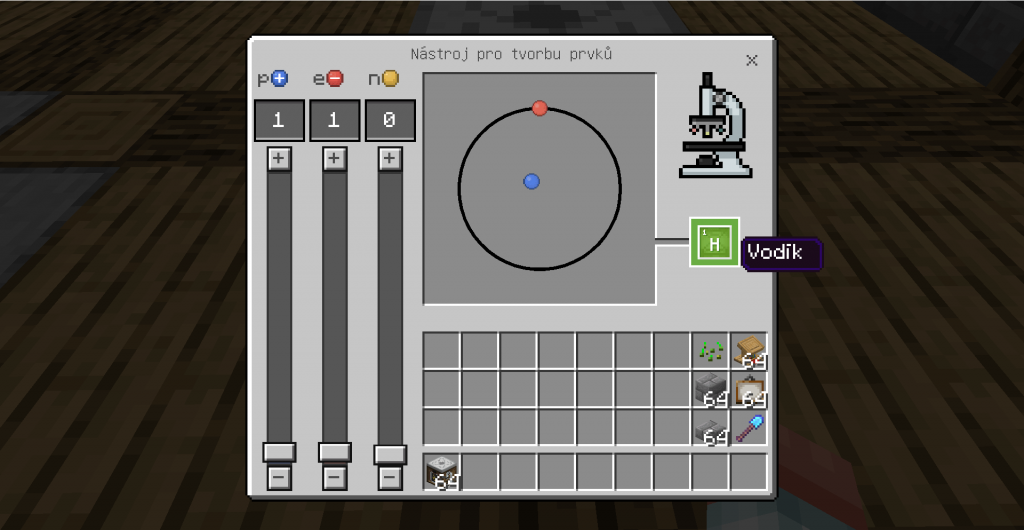
Task: Select the green seeds item in inventory
Action: [x=711, y=351]
